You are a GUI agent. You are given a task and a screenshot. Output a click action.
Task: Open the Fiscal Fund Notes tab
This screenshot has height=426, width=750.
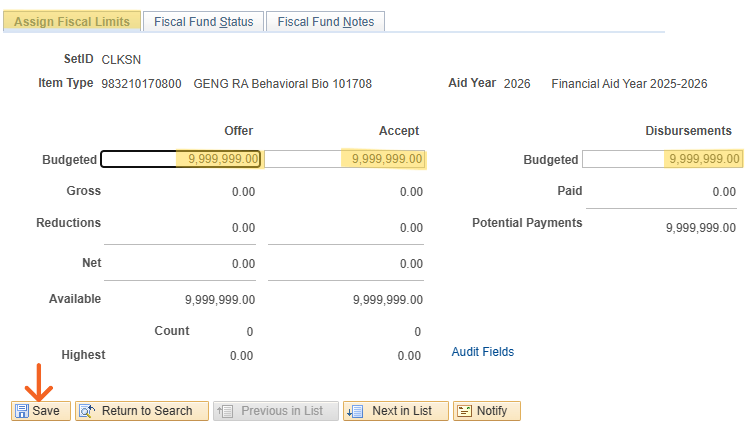tap(325, 21)
